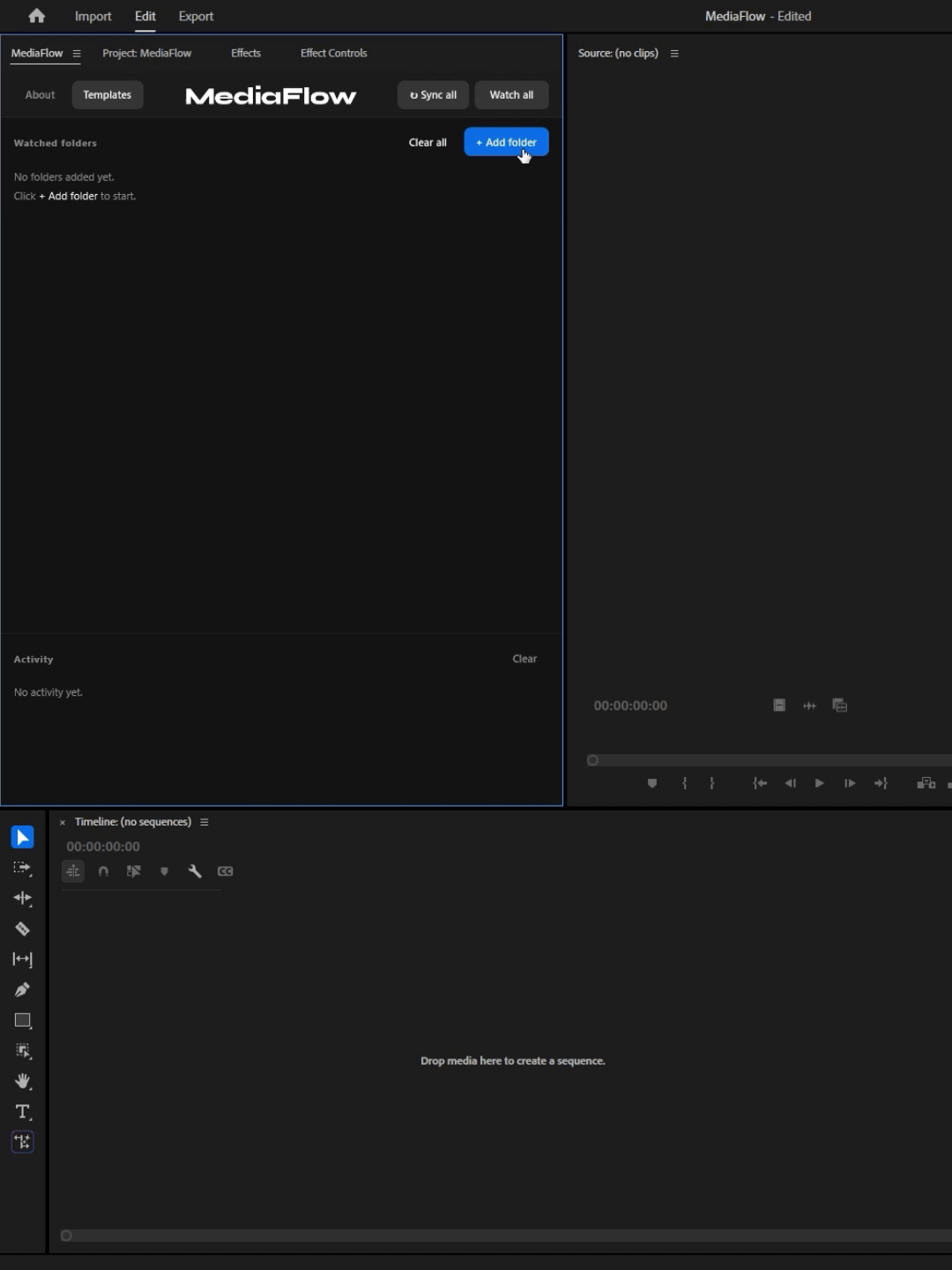Select the Slip tool
952x1270 pixels.
click(x=23, y=959)
